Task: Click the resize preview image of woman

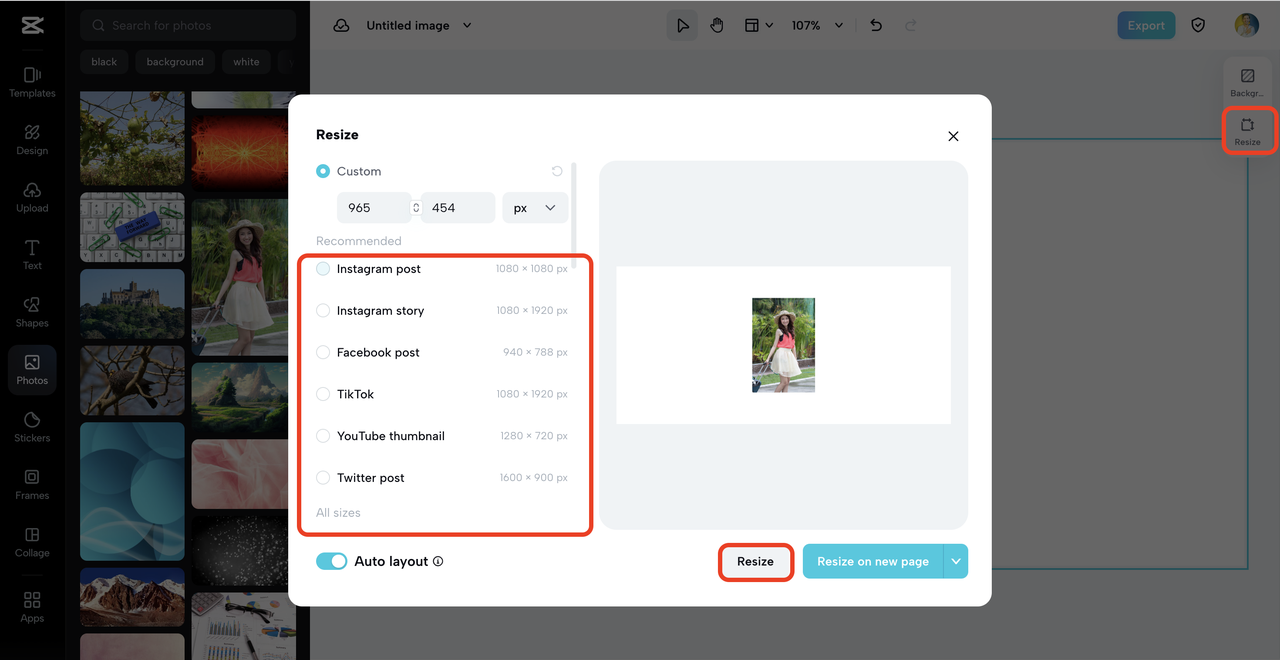Action: point(783,345)
